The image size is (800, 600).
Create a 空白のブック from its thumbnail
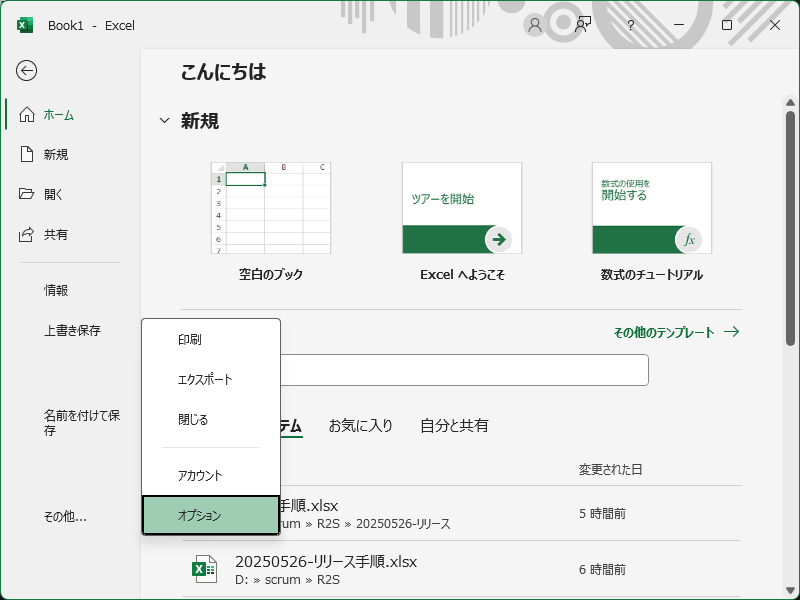[271, 208]
